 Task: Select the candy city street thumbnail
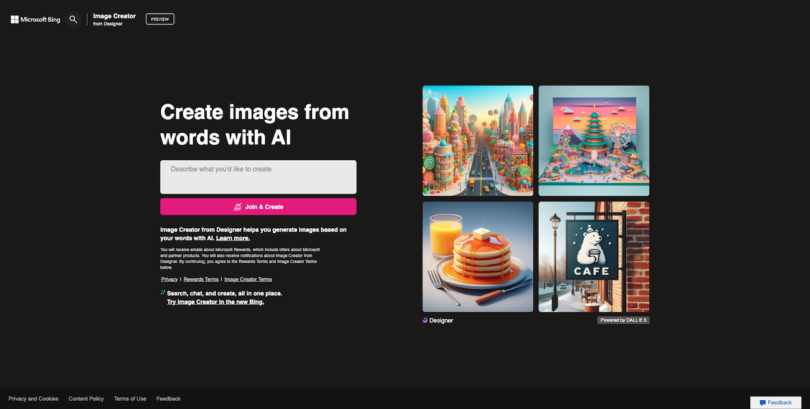[x=478, y=140]
